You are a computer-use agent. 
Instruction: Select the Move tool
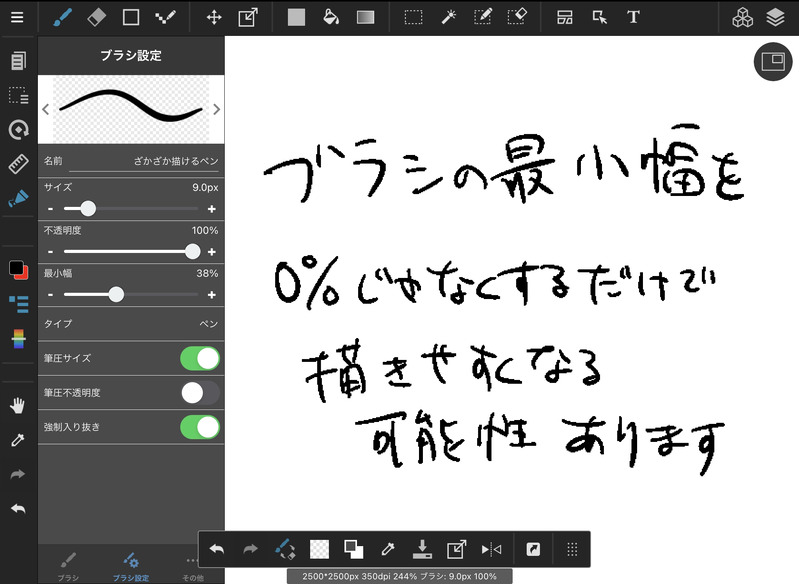click(214, 17)
